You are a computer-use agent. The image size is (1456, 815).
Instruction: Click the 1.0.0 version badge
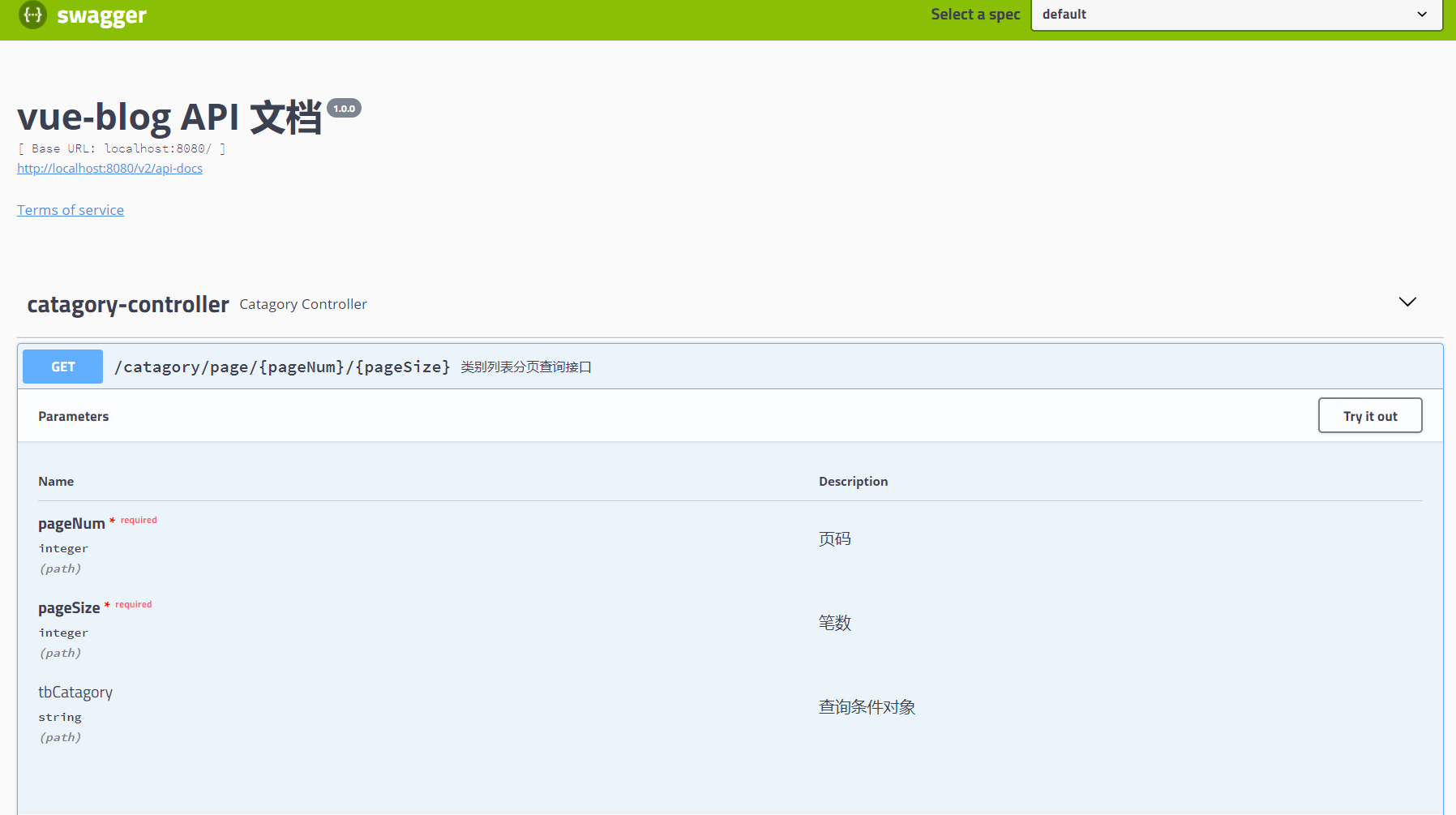click(344, 108)
